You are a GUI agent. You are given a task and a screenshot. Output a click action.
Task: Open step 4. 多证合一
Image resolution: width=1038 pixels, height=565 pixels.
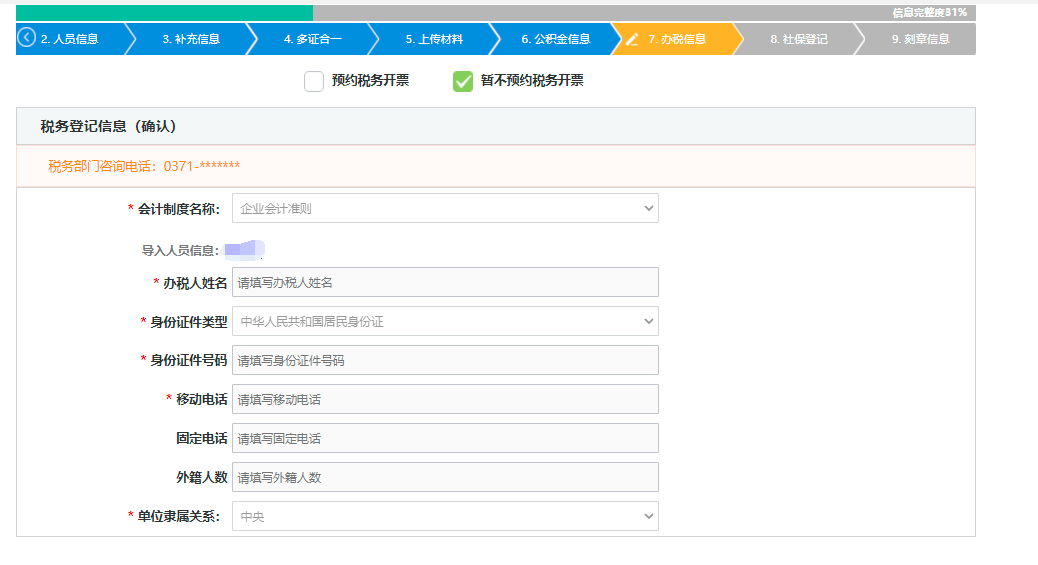[312, 39]
